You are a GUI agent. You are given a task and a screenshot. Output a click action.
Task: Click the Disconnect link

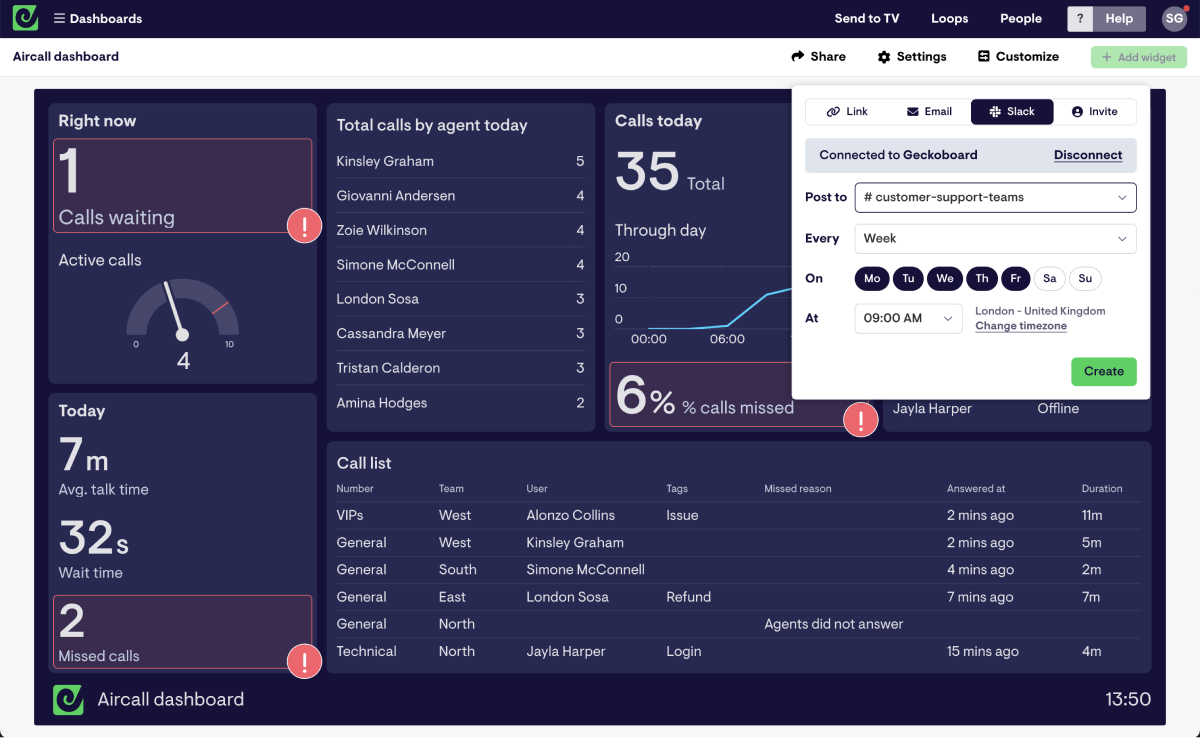(x=1088, y=155)
